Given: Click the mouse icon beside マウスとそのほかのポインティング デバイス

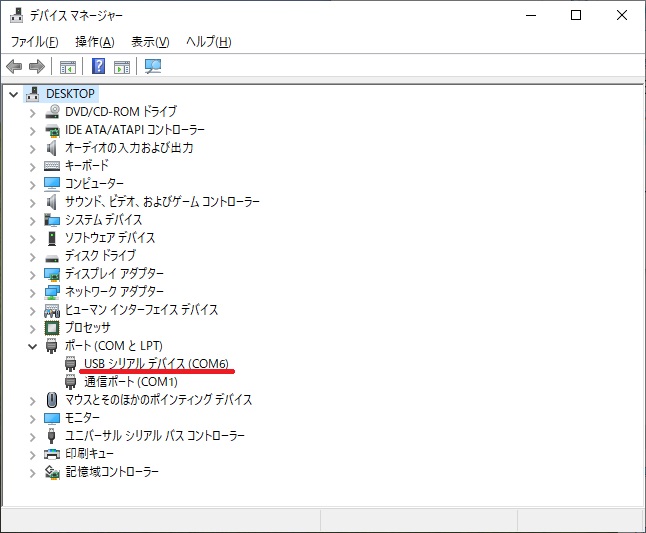Looking at the screenshot, I should pos(52,400).
